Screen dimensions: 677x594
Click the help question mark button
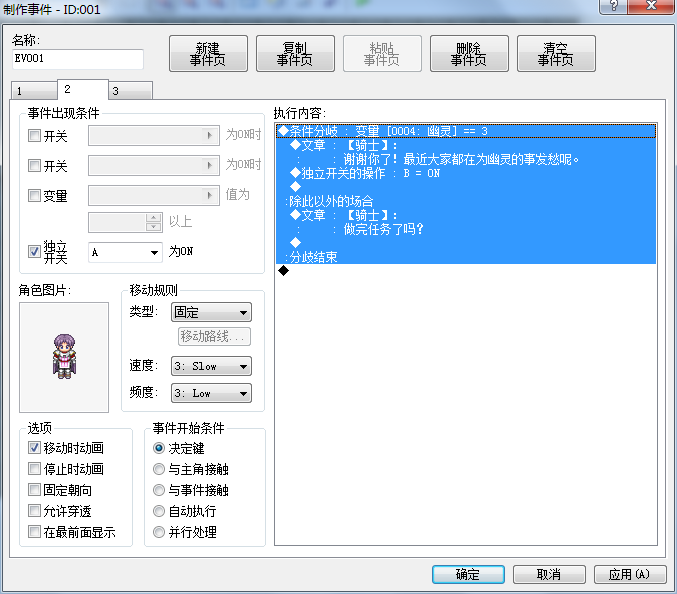[x=613, y=6]
